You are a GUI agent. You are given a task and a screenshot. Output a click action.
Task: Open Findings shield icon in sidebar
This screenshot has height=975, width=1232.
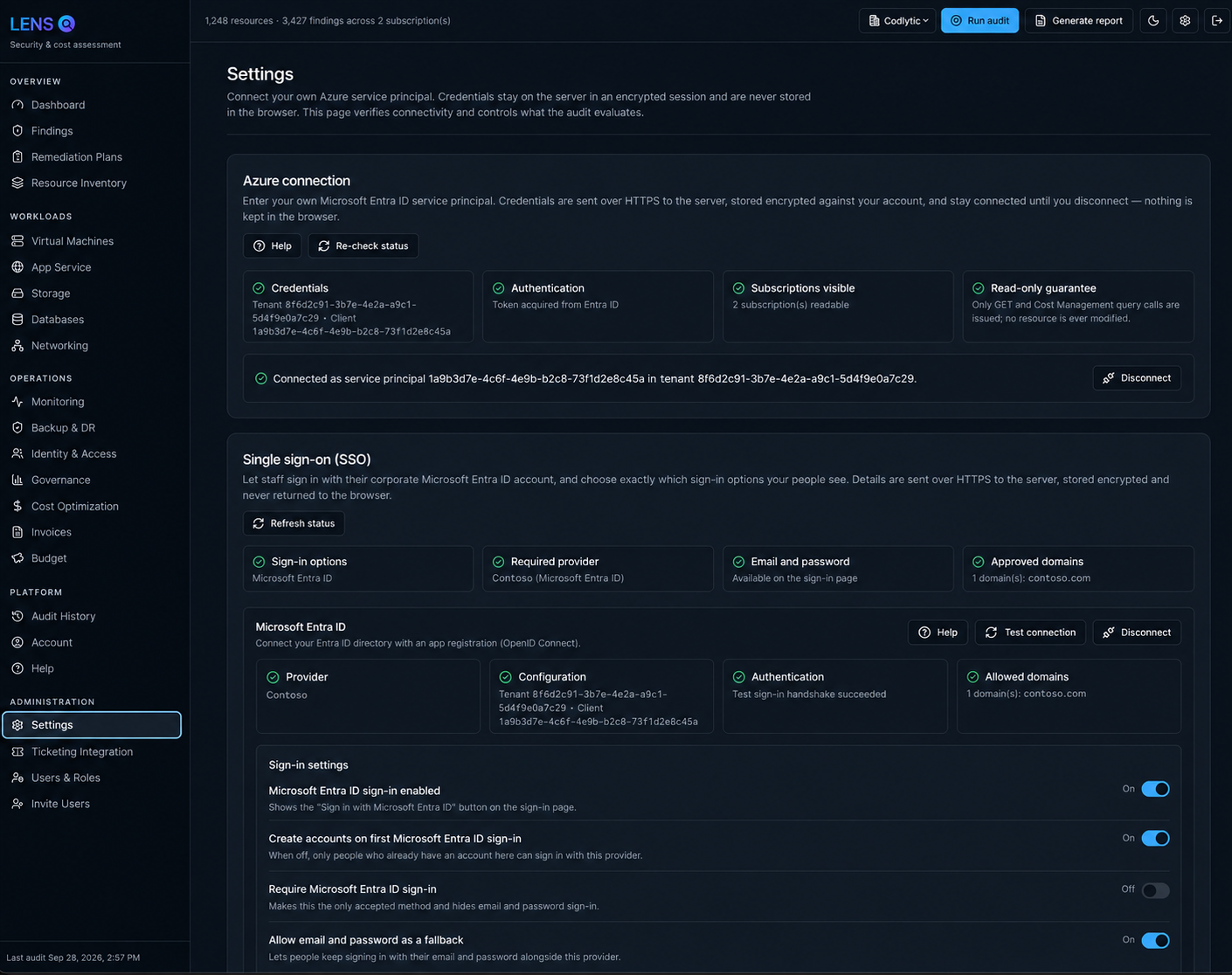(17, 131)
